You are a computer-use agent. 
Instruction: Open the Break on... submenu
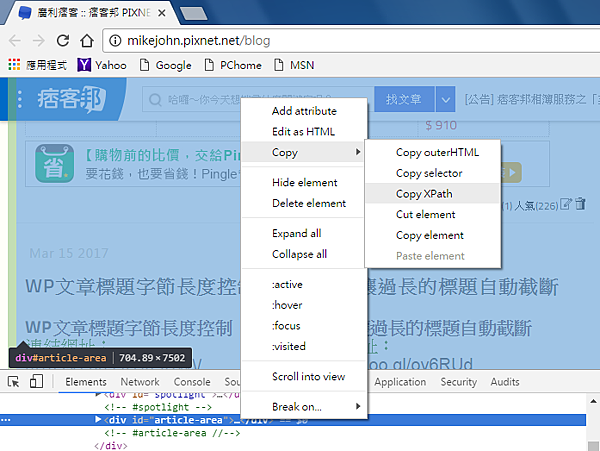point(303,407)
